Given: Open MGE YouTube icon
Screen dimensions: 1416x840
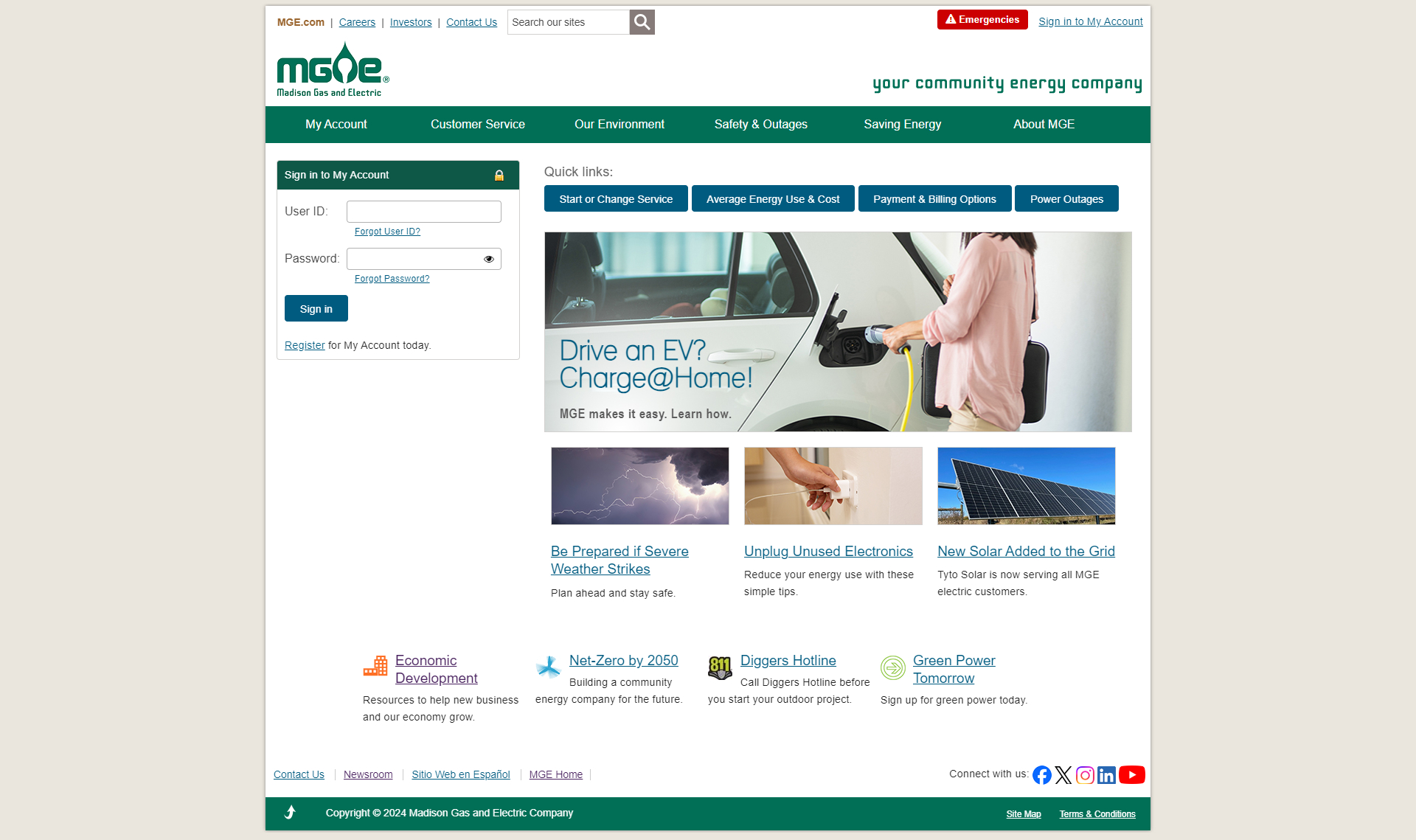Looking at the screenshot, I should [x=1132, y=774].
